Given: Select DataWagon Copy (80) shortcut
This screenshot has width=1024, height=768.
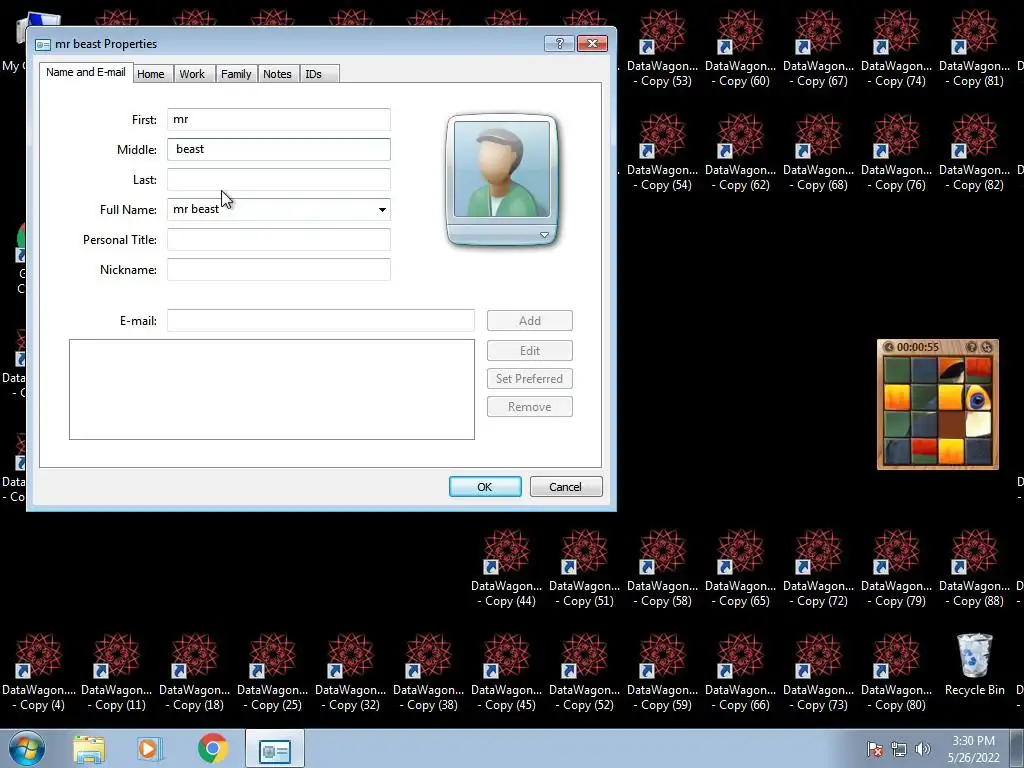Looking at the screenshot, I should pyautogui.click(x=896, y=673).
